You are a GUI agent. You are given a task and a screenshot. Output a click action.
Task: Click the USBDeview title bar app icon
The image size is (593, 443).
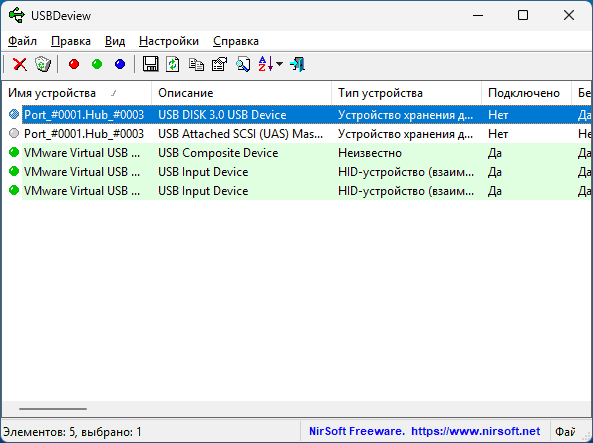[17, 16]
